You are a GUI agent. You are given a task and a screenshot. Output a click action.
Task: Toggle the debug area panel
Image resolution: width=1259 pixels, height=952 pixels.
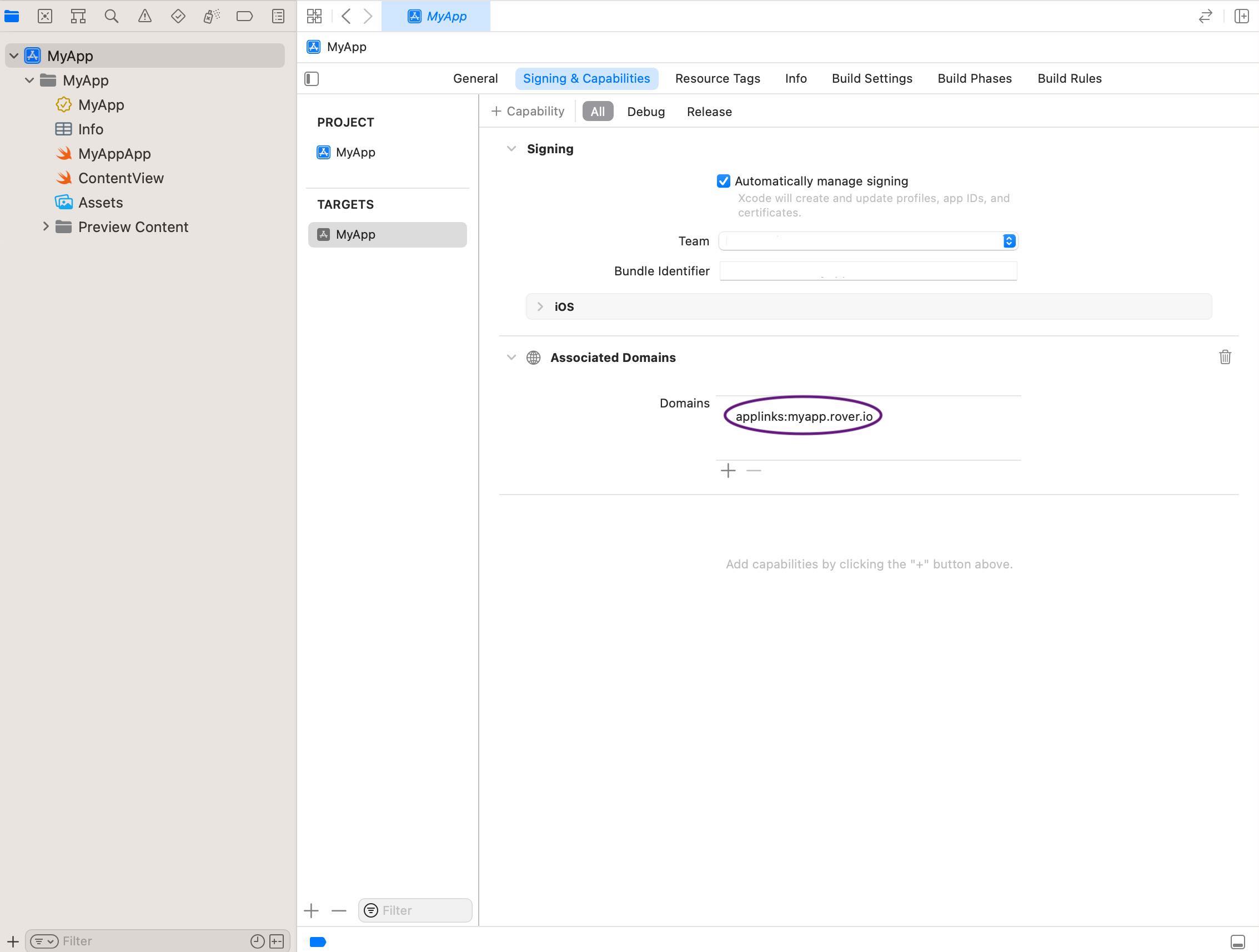(1237, 942)
